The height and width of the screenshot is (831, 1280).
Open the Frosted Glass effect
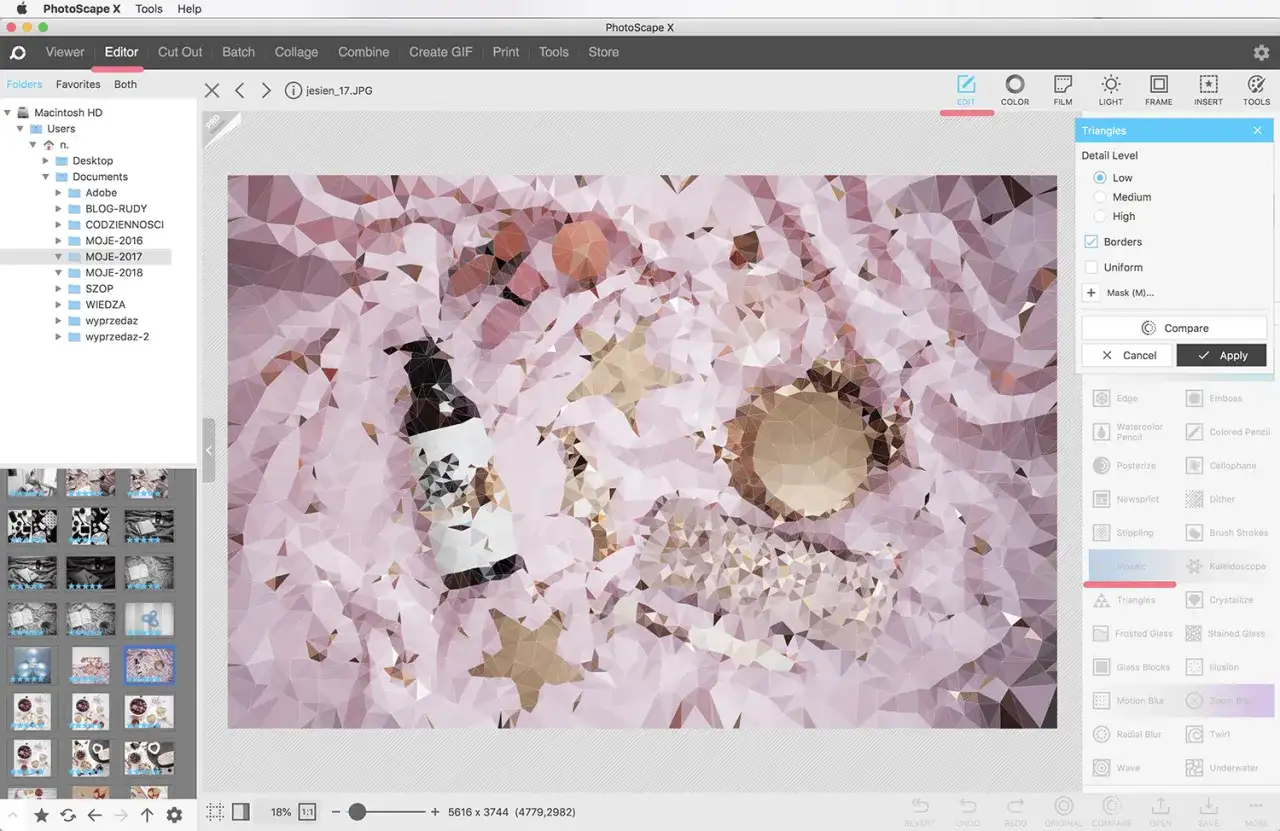[1134, 633]
